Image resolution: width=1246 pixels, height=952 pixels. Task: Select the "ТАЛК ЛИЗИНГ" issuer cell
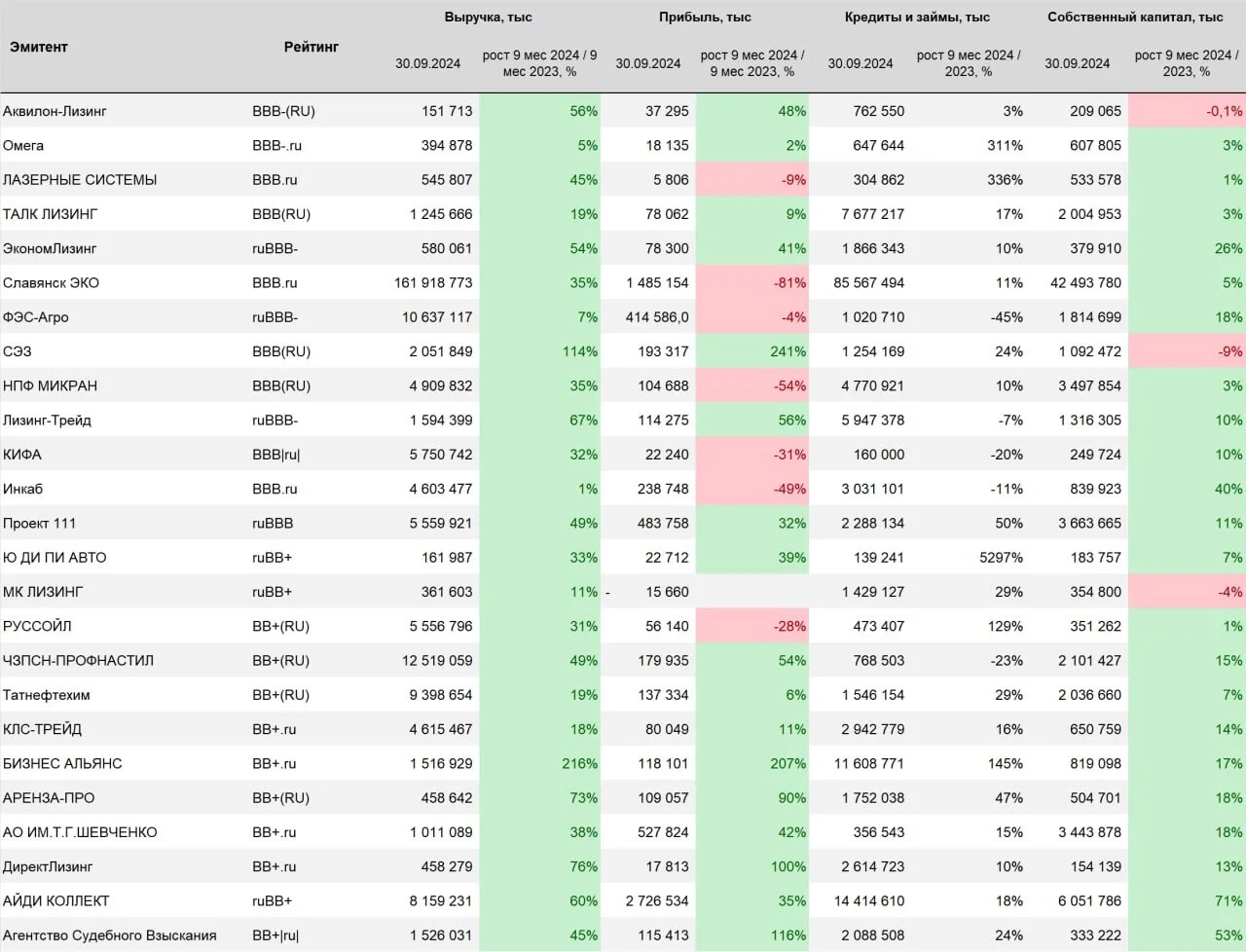(51, 214)
